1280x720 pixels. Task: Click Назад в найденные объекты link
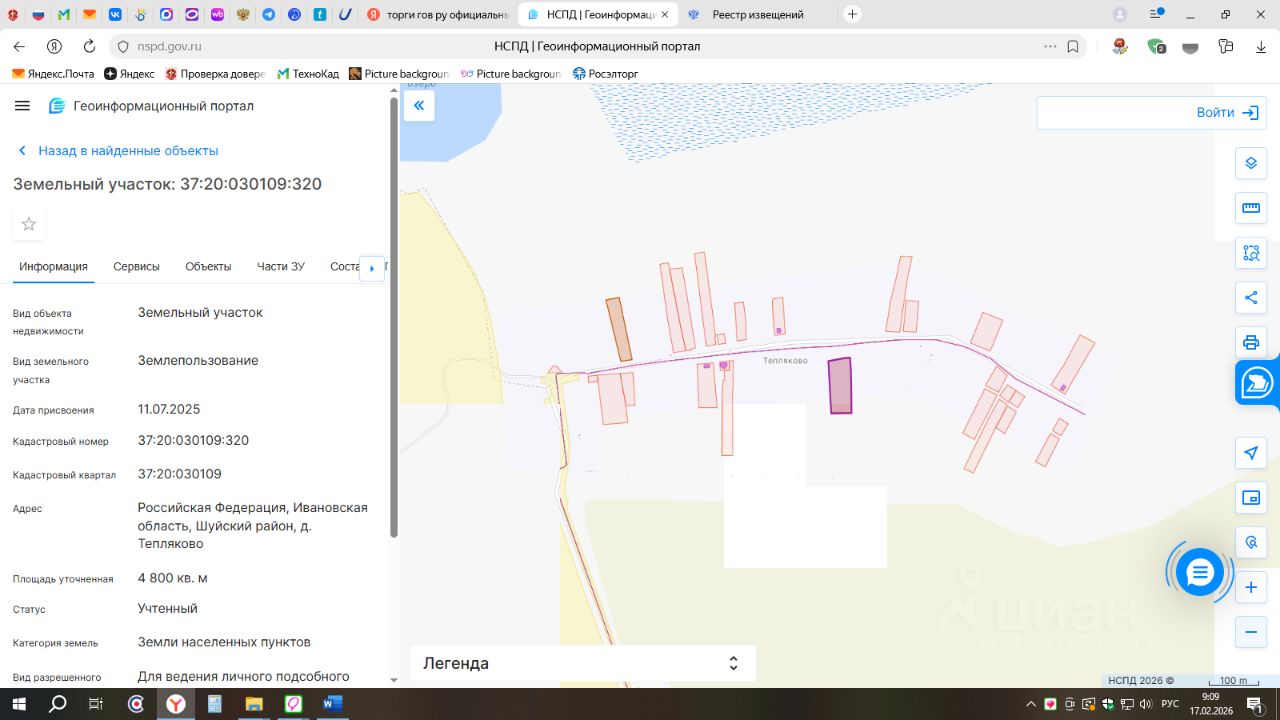point(118,151)
